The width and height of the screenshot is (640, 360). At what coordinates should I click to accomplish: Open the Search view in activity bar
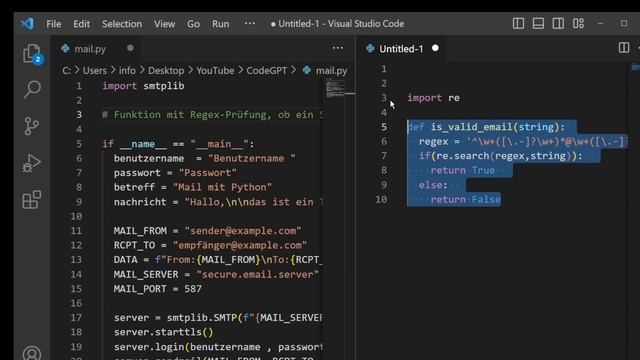32,89
